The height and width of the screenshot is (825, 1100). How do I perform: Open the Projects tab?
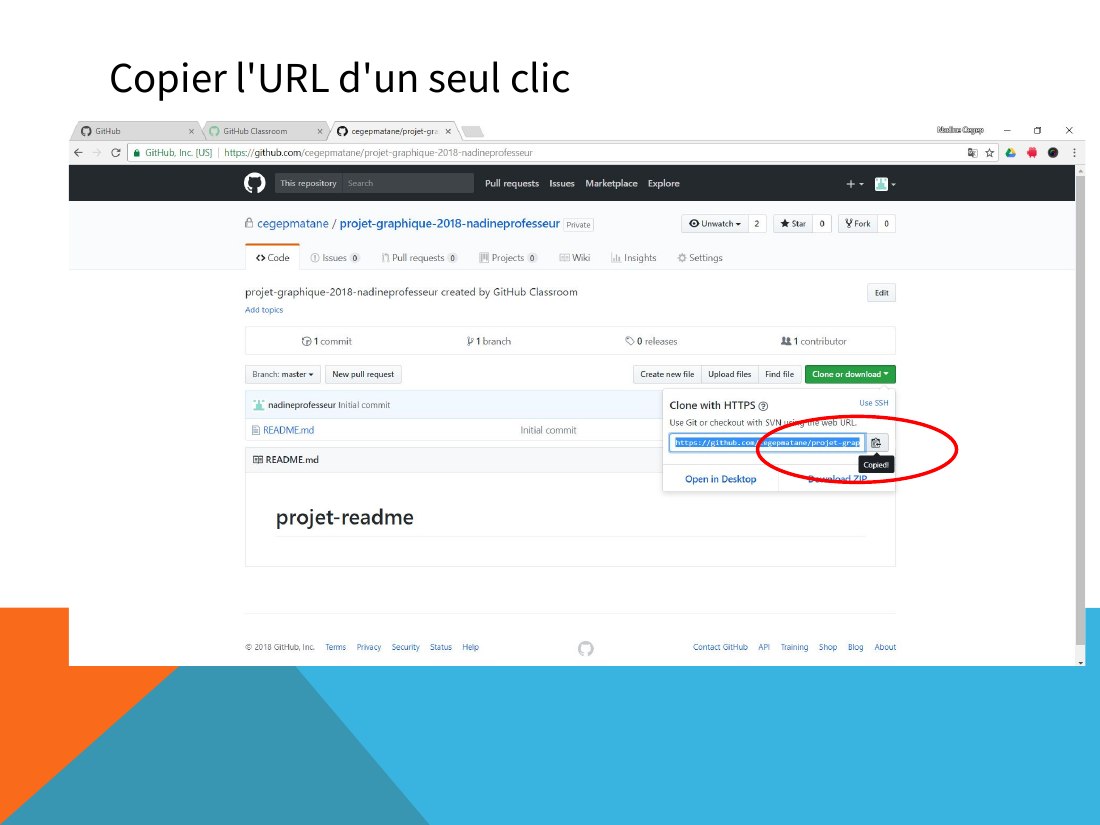[x=508, y=257]
